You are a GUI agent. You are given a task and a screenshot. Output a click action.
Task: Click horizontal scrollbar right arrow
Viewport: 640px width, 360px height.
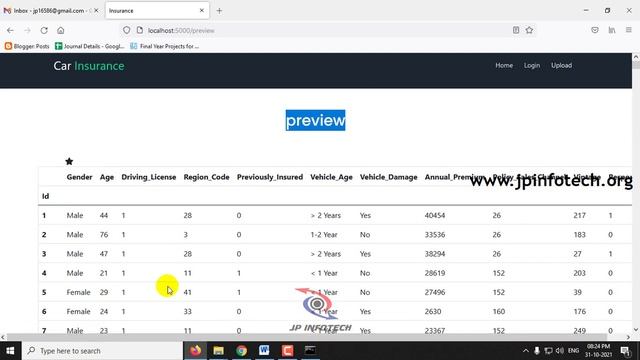click(x=628, y=337)
